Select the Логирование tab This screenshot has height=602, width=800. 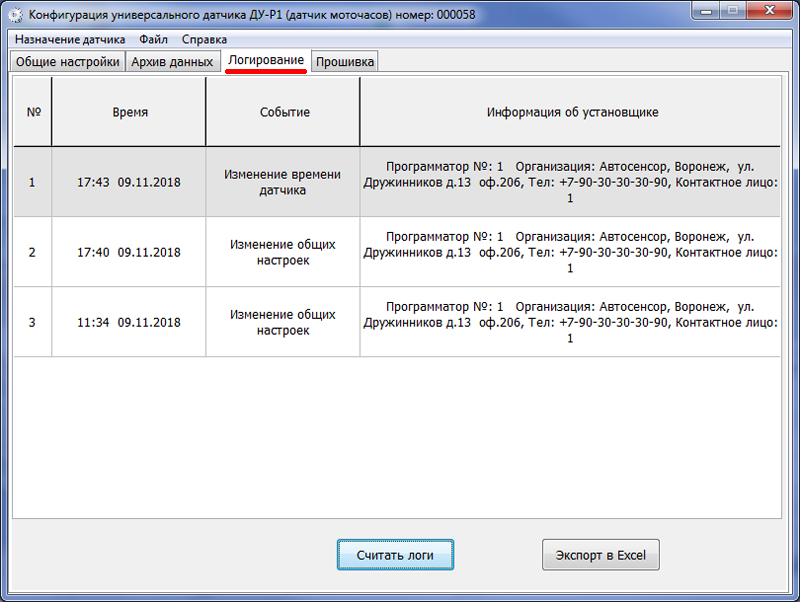click(266, 60)
